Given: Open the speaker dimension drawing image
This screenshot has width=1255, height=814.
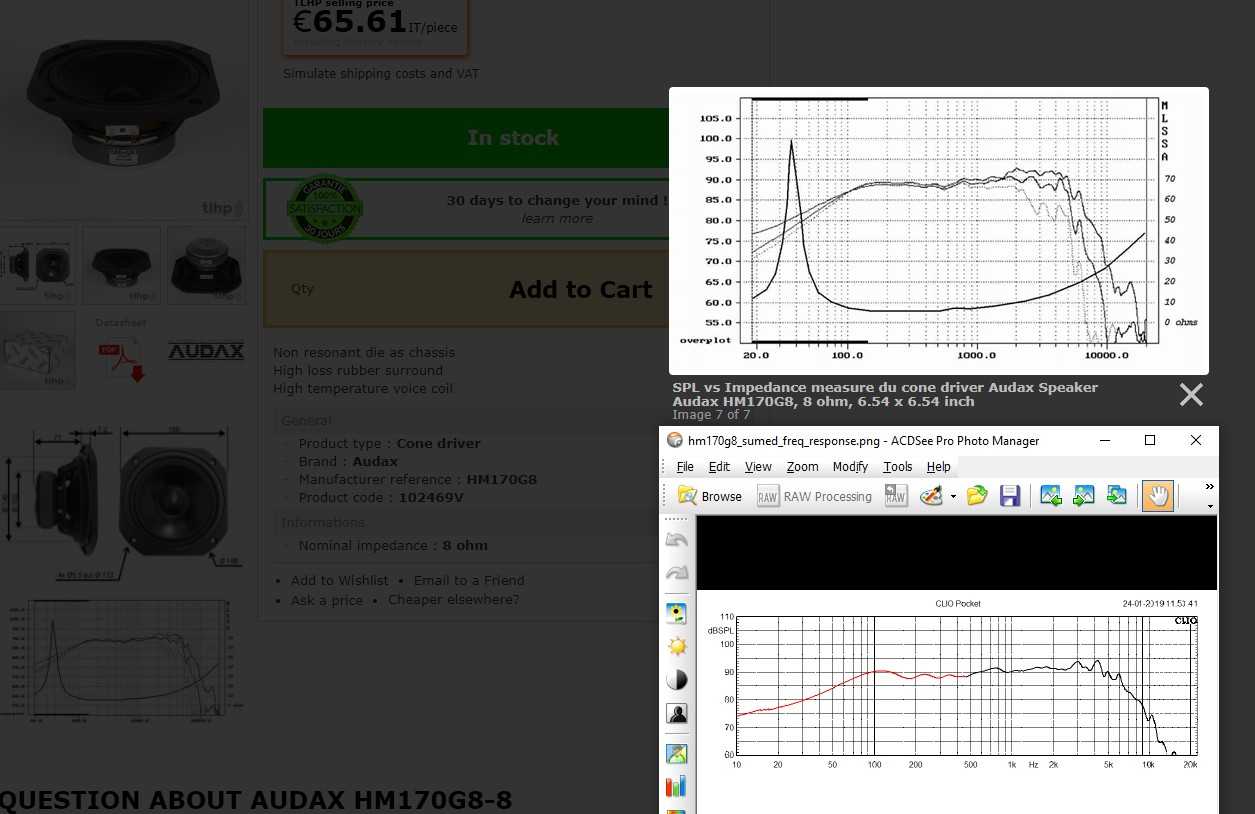Looking at the screenshot, I should tap(121, 501).
